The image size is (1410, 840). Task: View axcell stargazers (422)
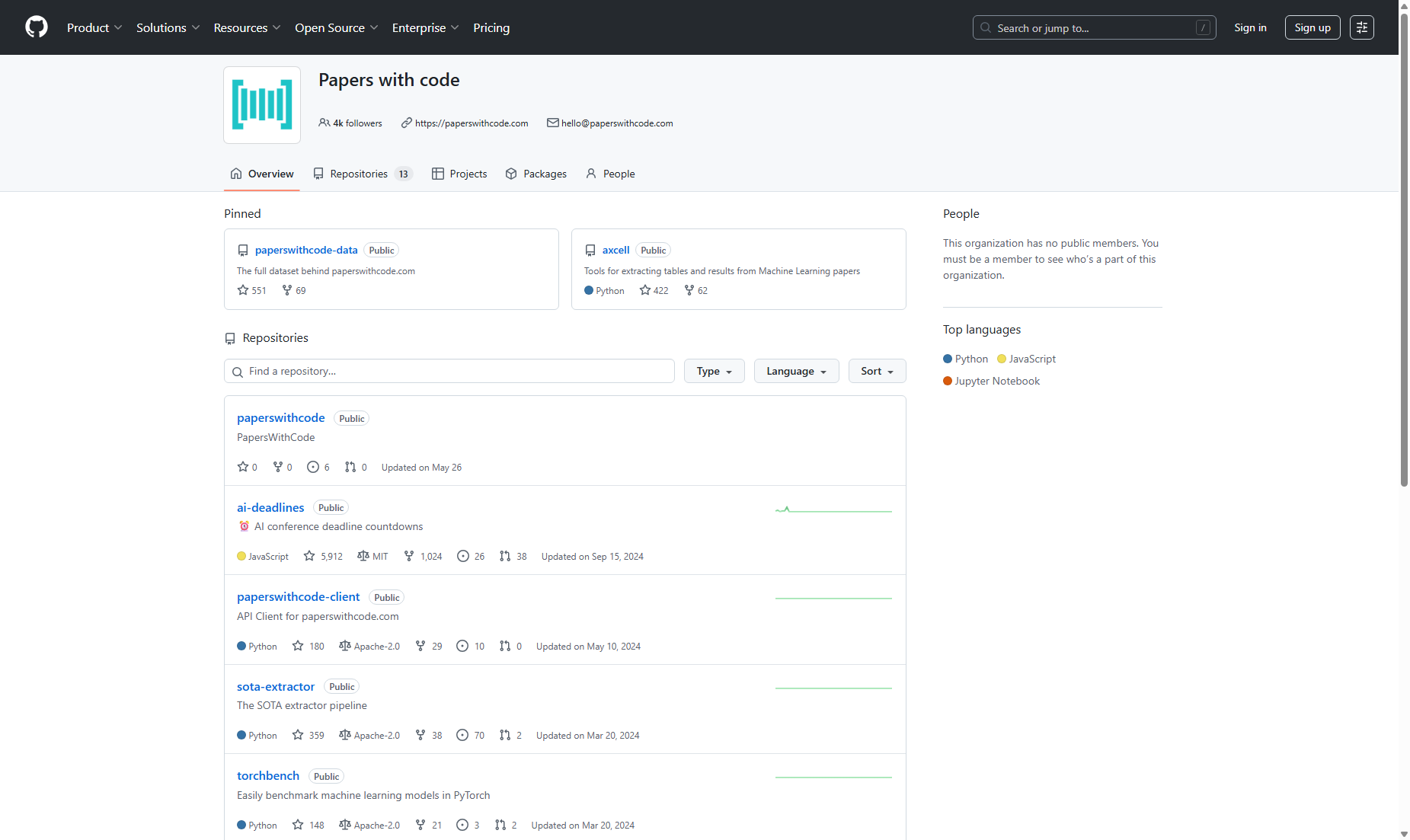click(x=654, y=290)
